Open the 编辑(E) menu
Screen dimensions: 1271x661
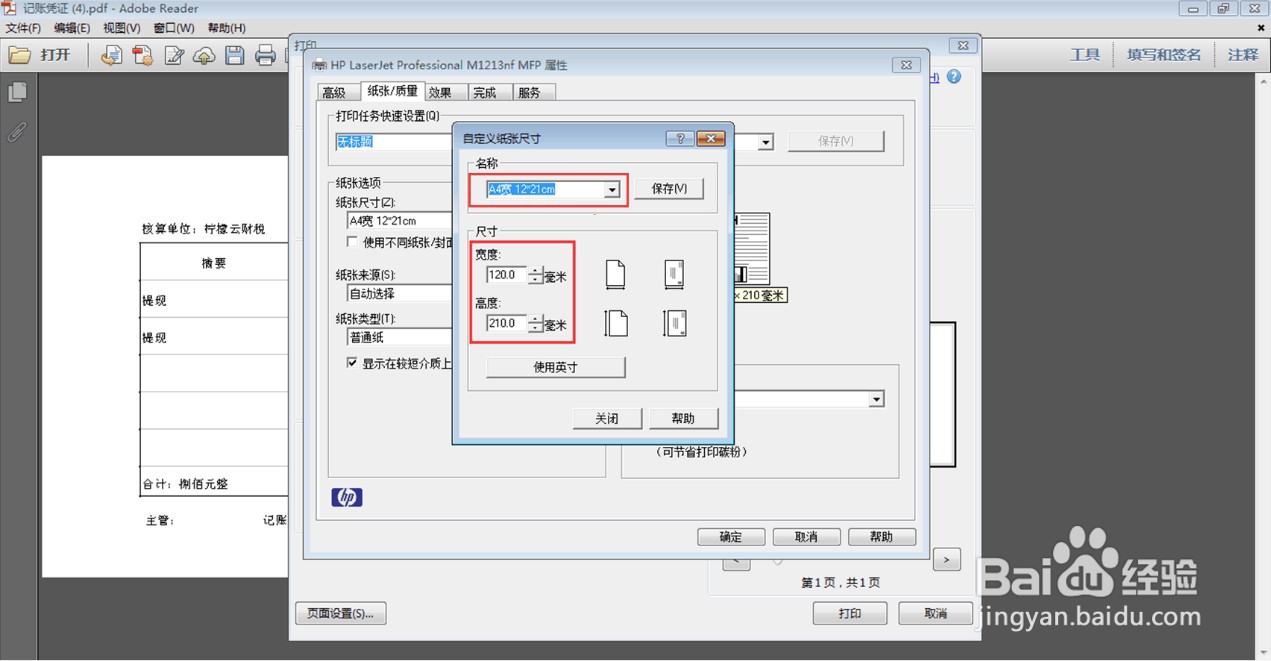click(71, 28)
